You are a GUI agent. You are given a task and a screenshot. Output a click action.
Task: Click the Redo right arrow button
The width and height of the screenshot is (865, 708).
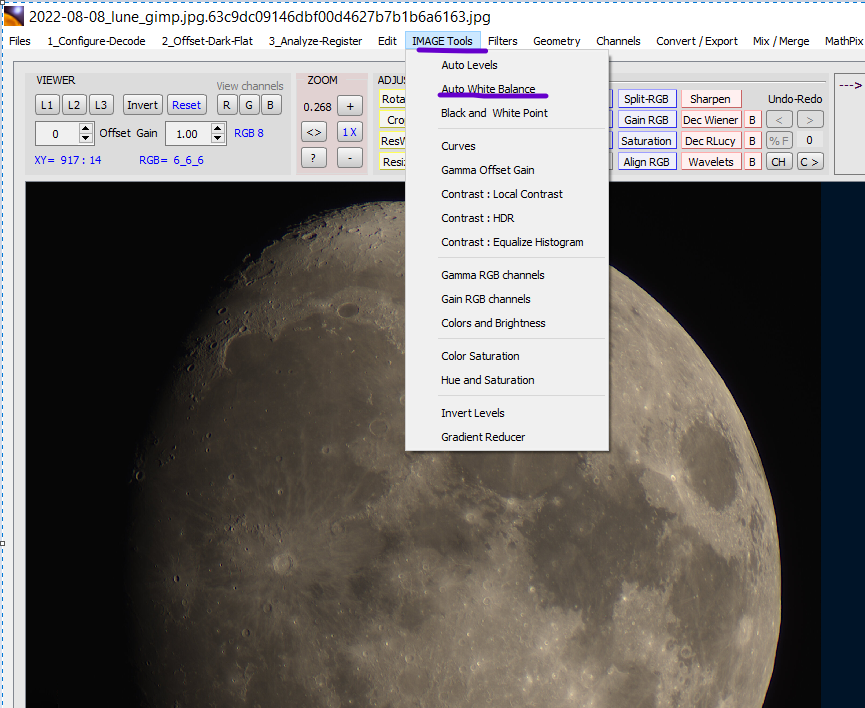tap(810, 120)
